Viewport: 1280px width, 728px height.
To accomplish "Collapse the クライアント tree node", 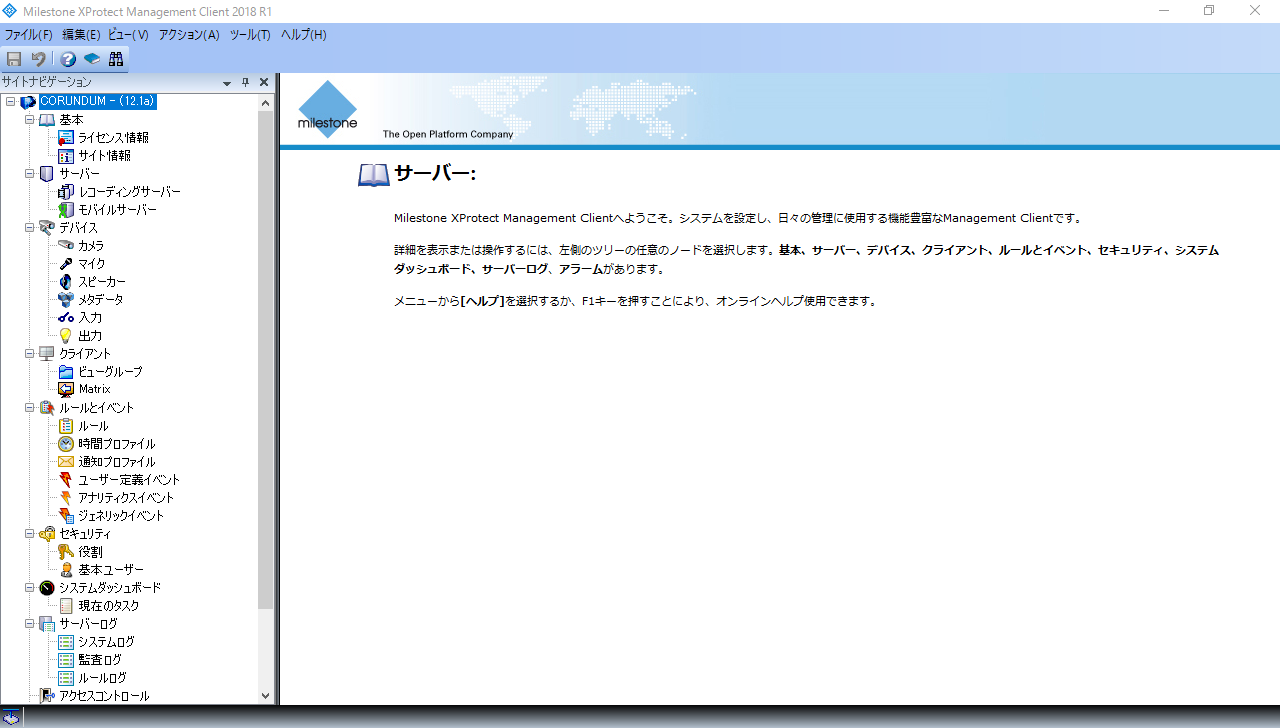I will (29, 354).
